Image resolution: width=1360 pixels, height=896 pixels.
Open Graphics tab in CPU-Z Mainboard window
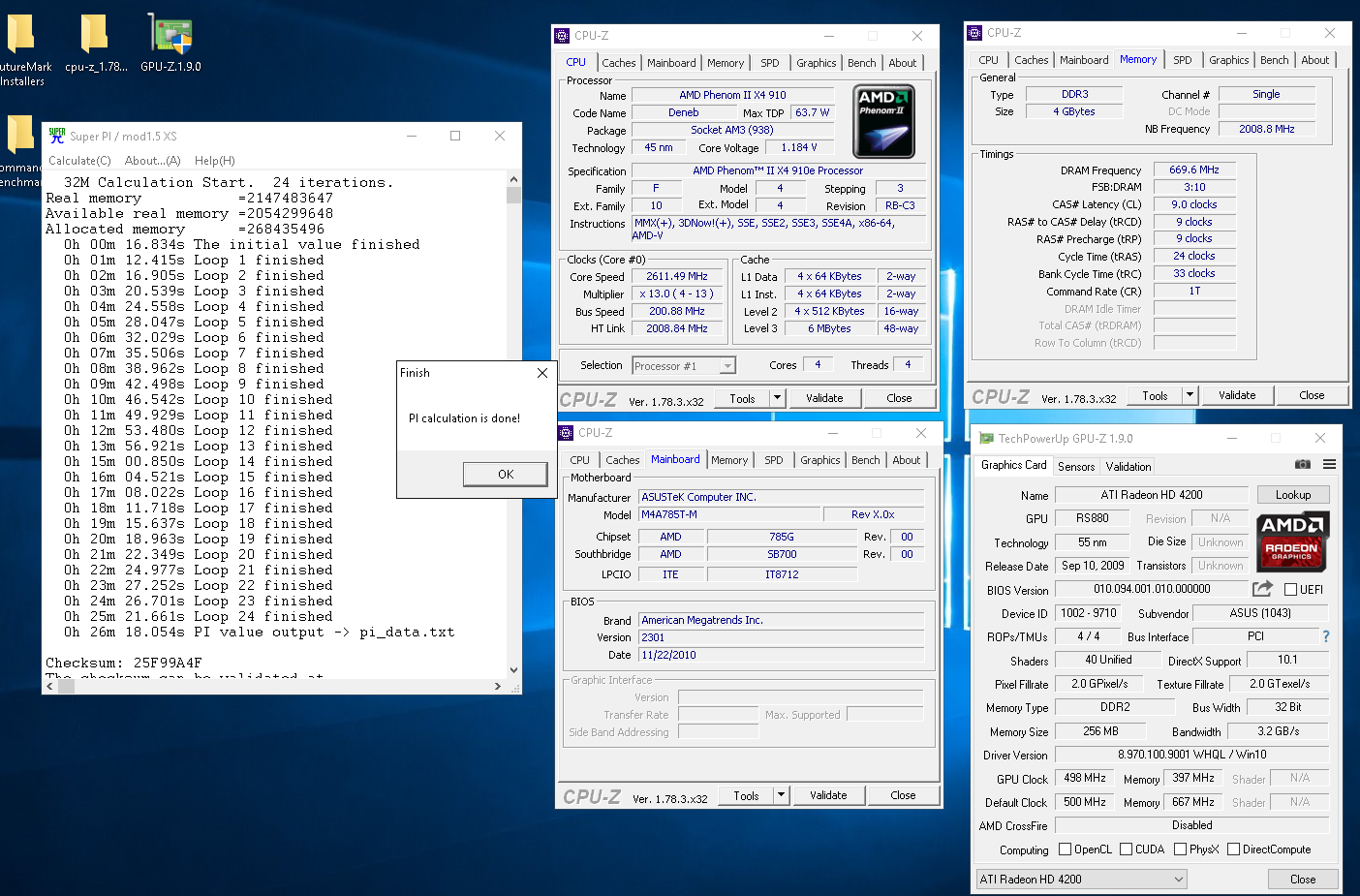coord(820,460)
